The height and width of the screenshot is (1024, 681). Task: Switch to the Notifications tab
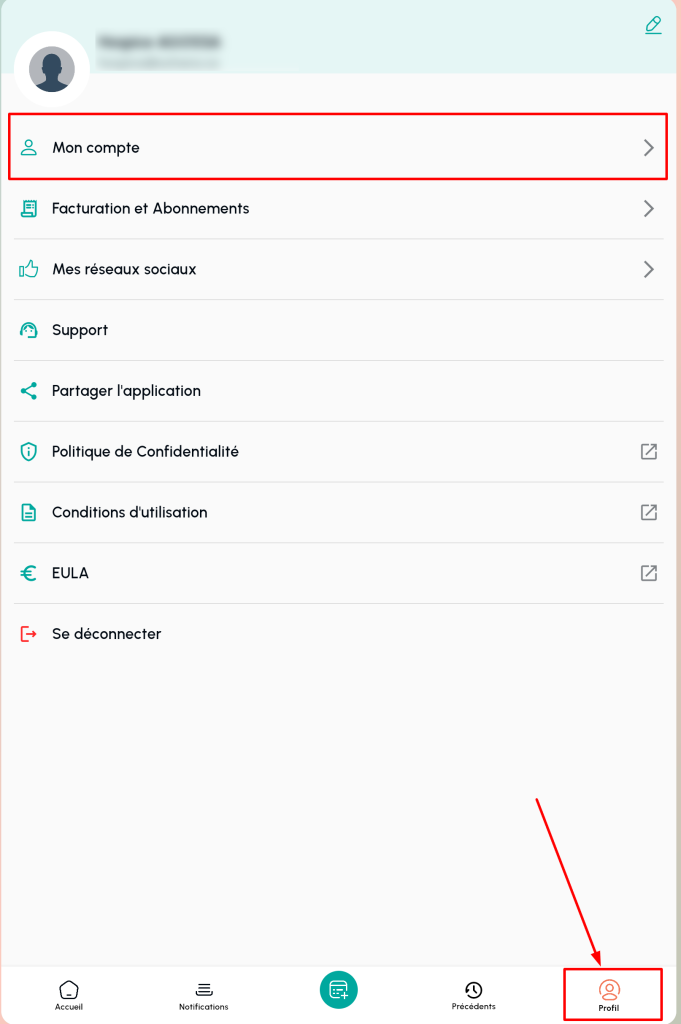pyautogui.click(x=204, y=994)
